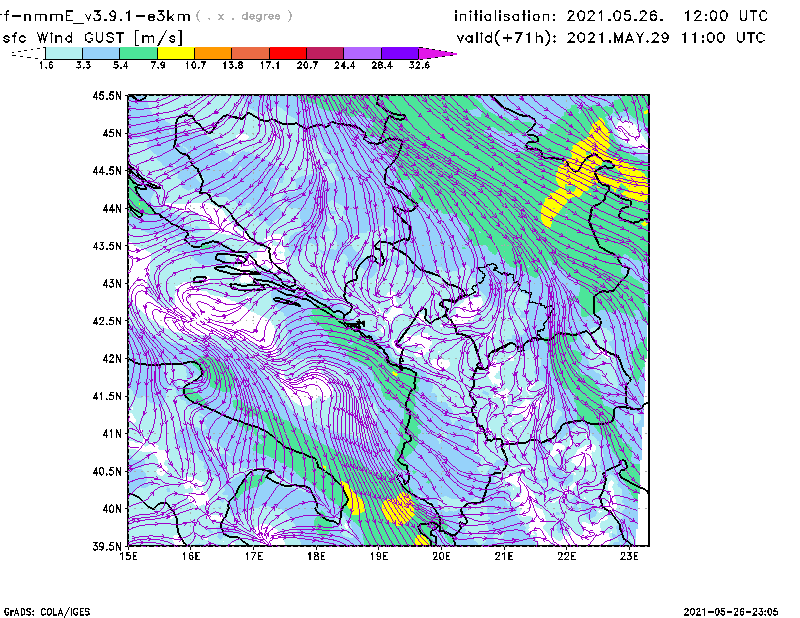This screenshot has width=800, height=618.
Task: Click the 'sfc Wind GUST [m/s]' title
Action: tap(92, 38)
